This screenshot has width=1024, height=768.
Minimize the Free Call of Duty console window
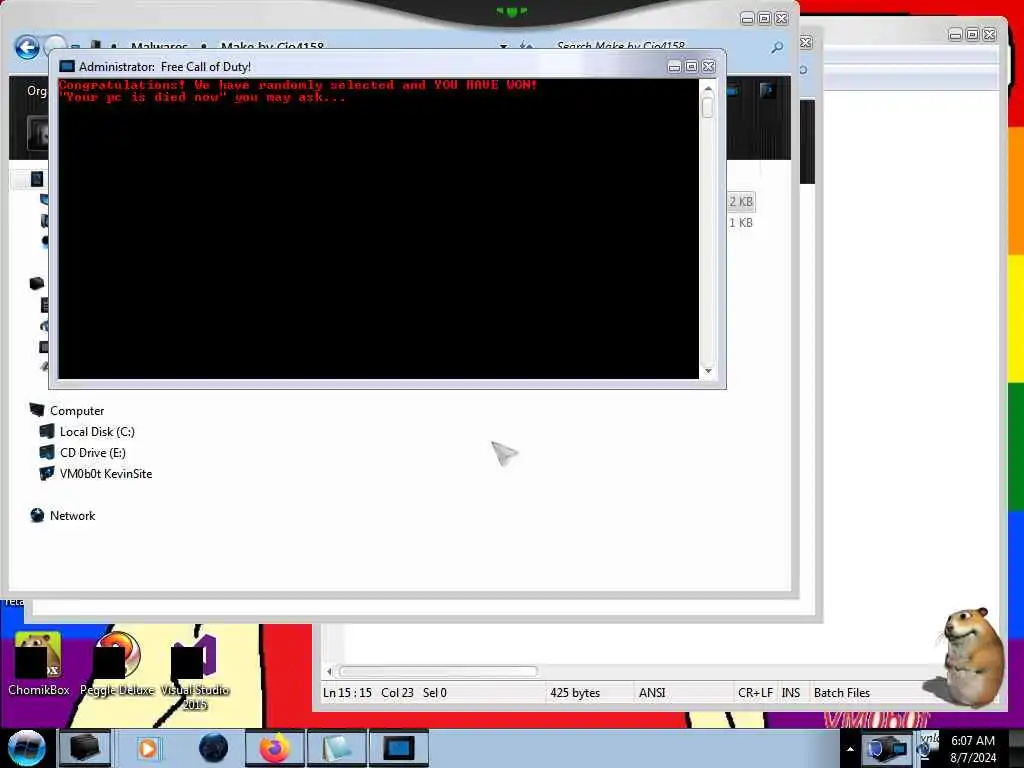coord(675,67)
